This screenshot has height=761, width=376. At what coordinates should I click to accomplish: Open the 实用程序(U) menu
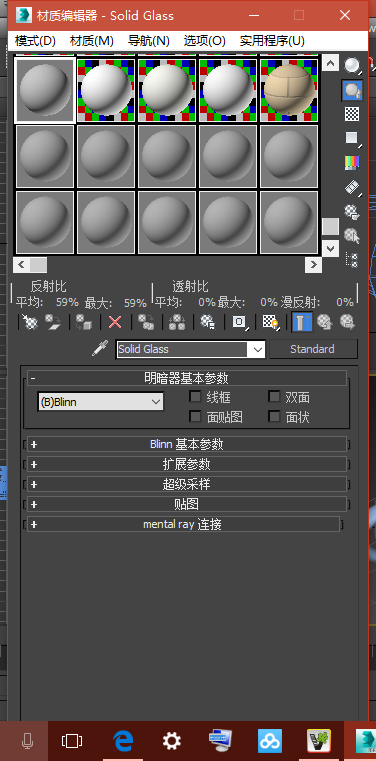click(272, 41)
